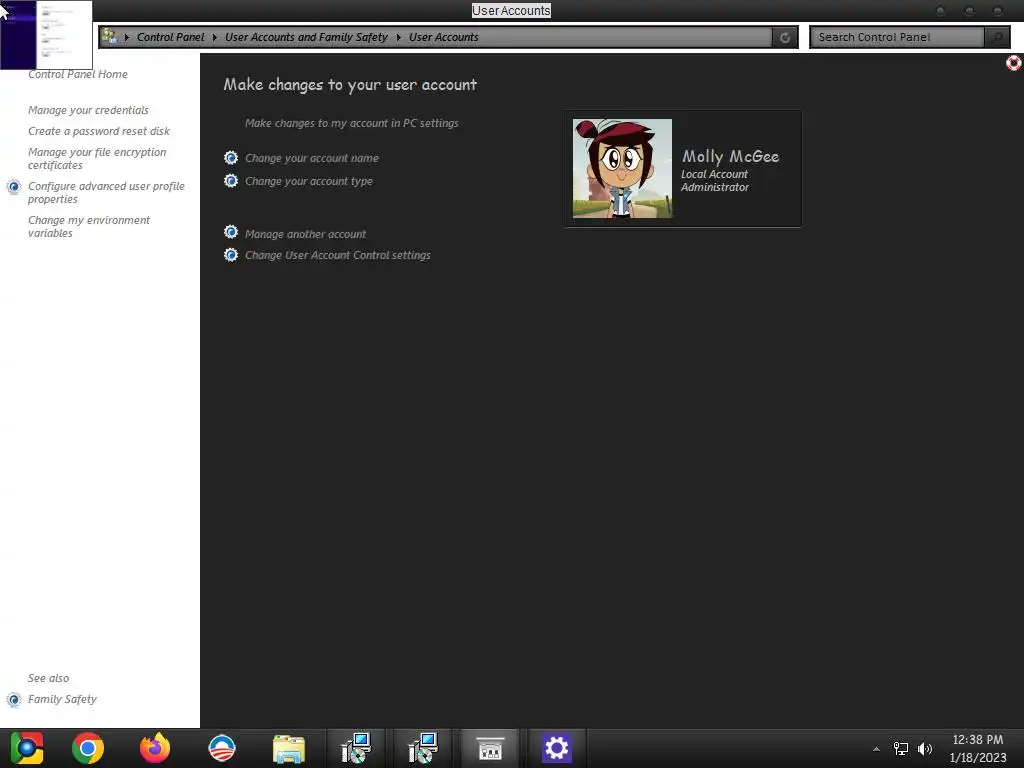Expand arrow before Control Panel breadcrumb

tap(127, 37)
